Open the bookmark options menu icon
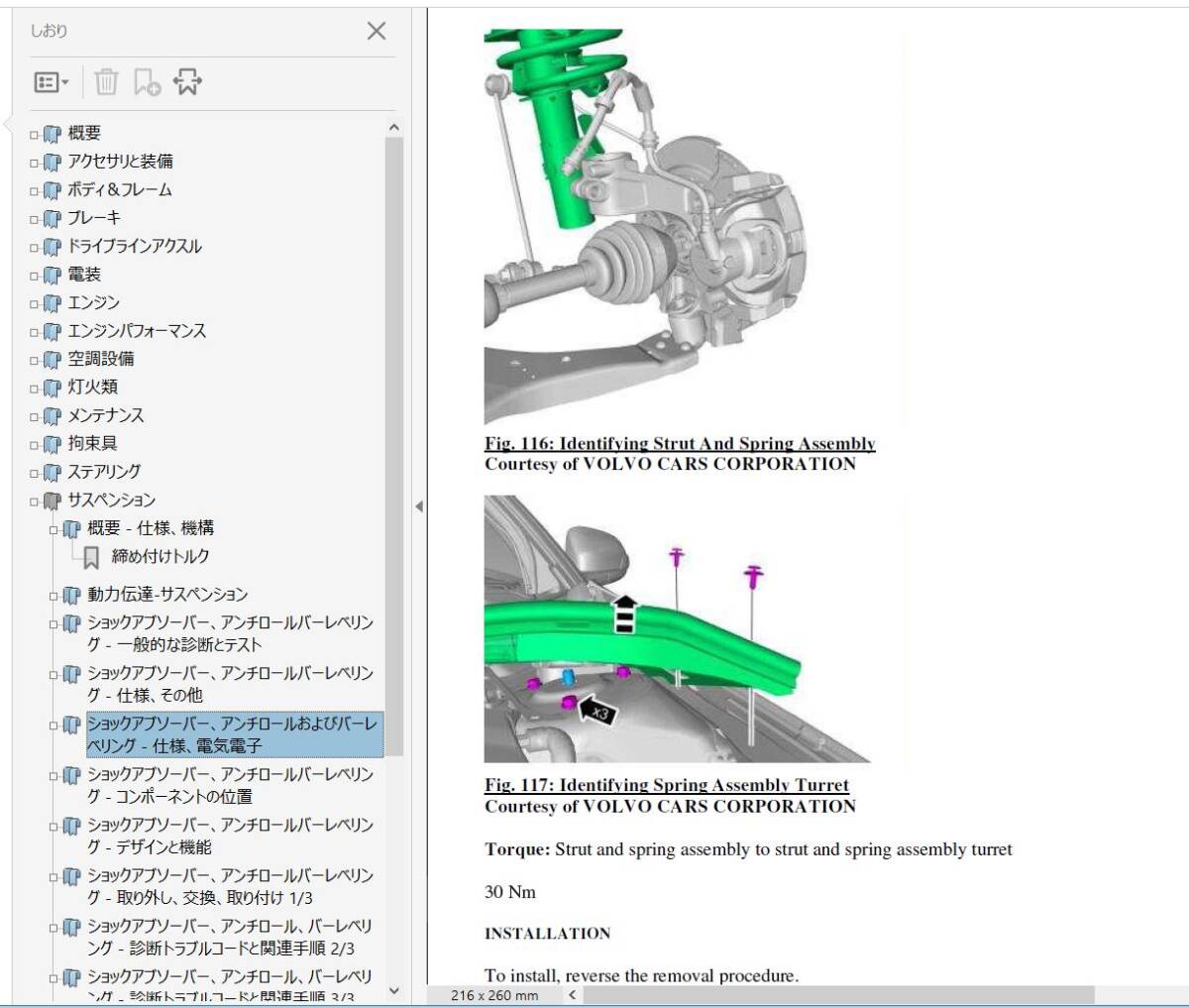 click(51, 82)
